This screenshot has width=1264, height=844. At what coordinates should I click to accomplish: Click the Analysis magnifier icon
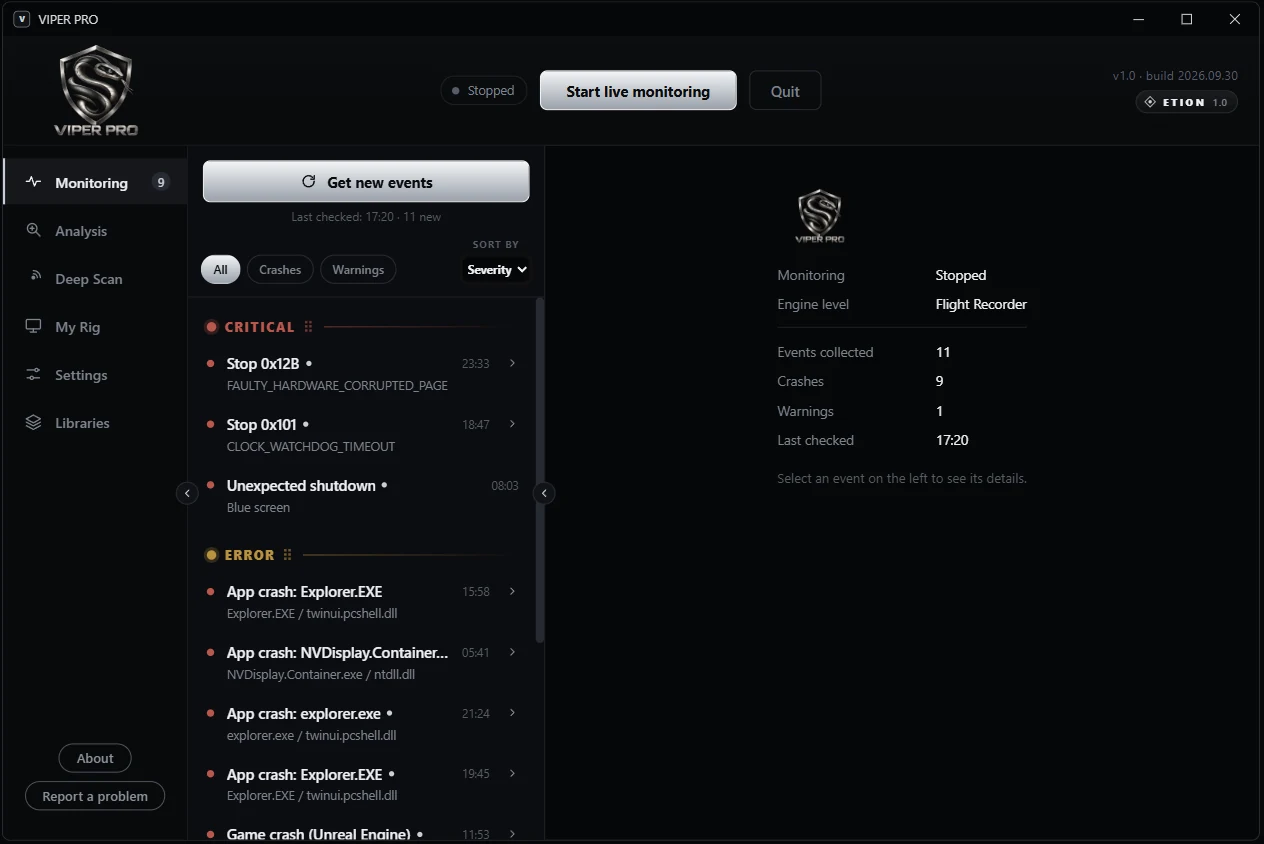[x=34, y=230]
